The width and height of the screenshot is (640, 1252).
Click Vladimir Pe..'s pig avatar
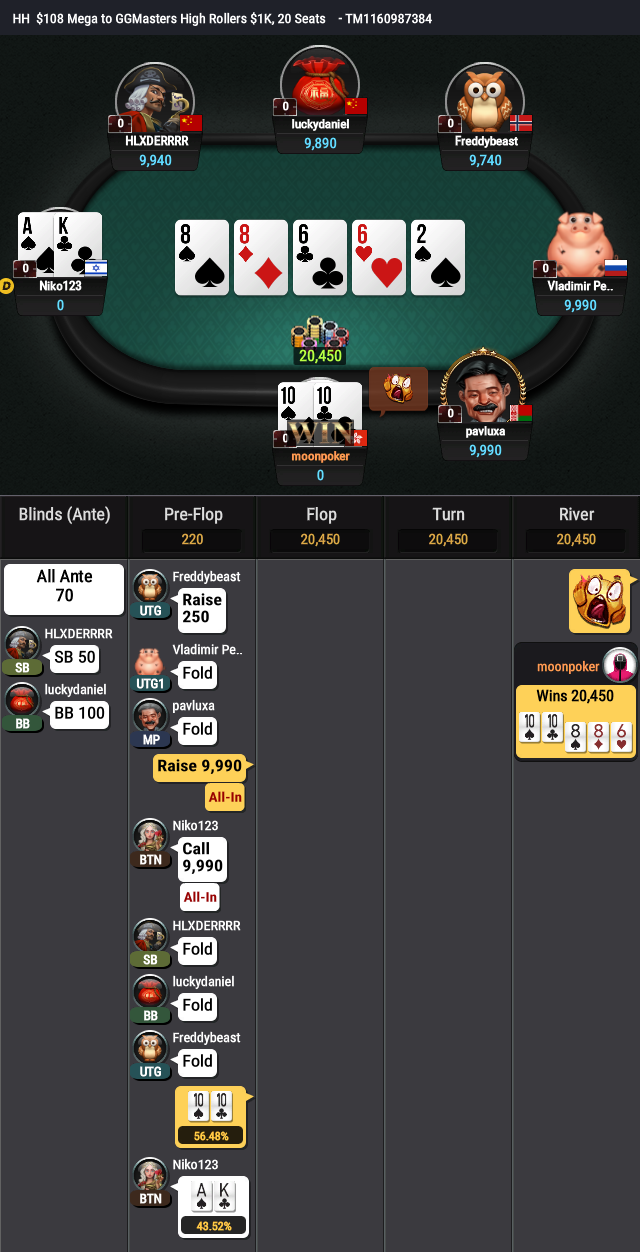580,245
